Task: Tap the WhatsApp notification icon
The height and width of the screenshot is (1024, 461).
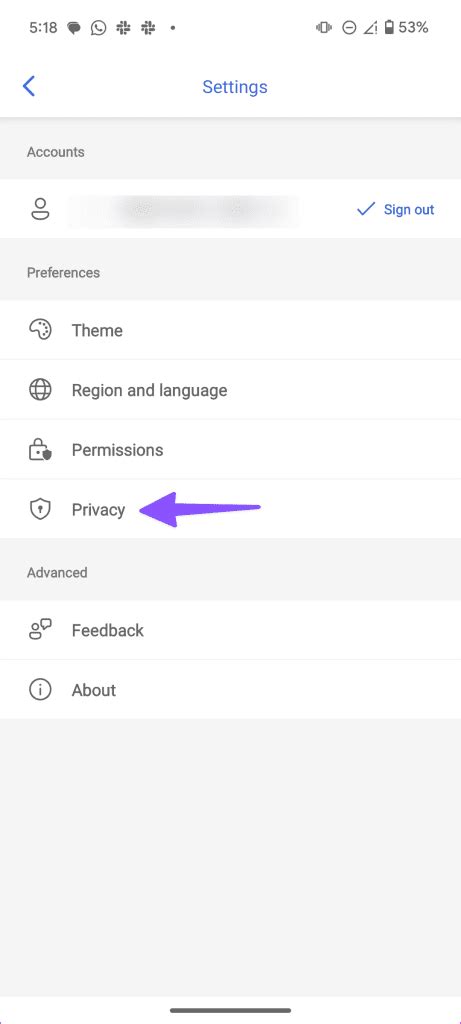Action: coord(99,28)
